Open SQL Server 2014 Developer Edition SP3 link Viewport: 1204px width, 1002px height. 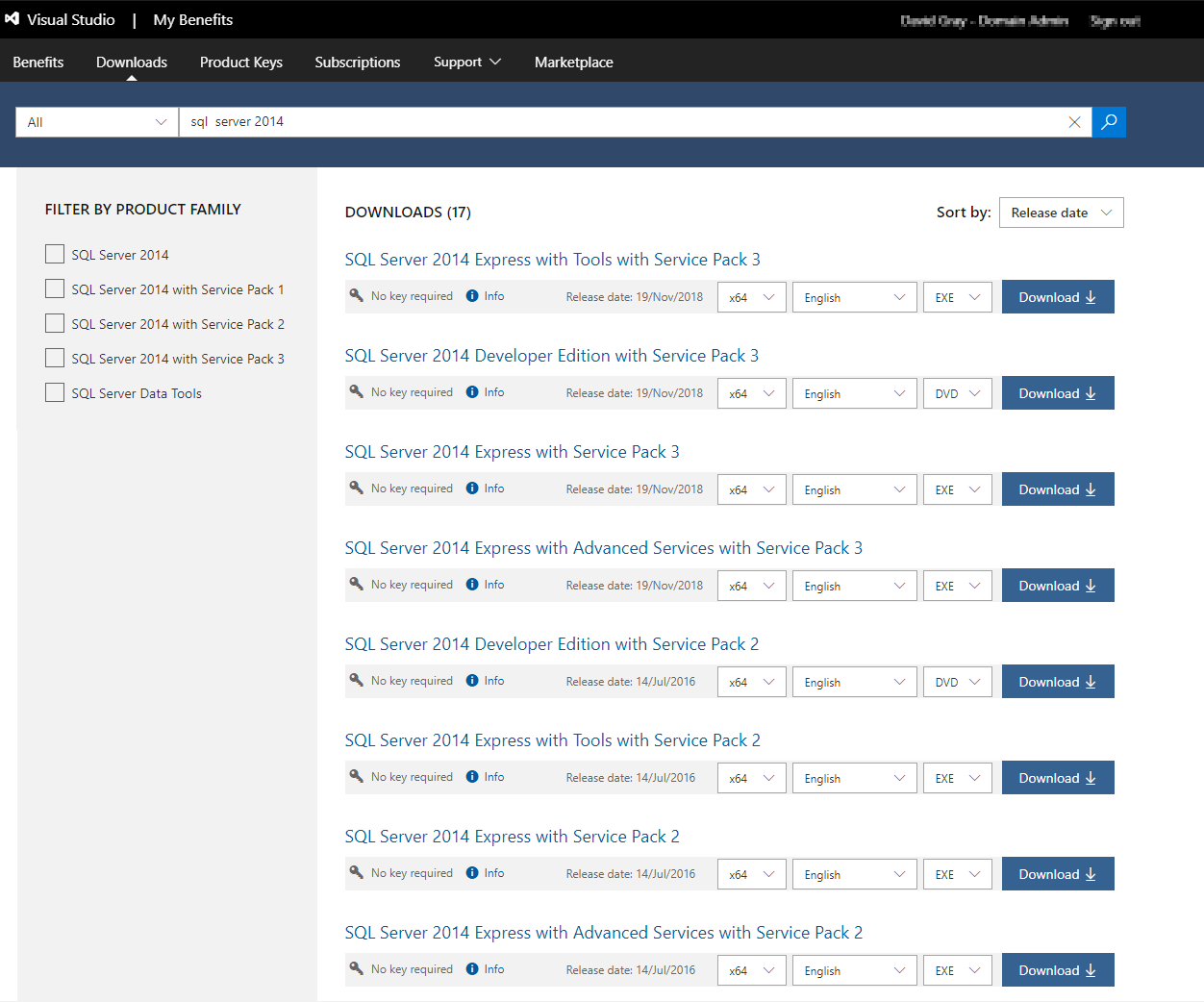pos(552,356)
